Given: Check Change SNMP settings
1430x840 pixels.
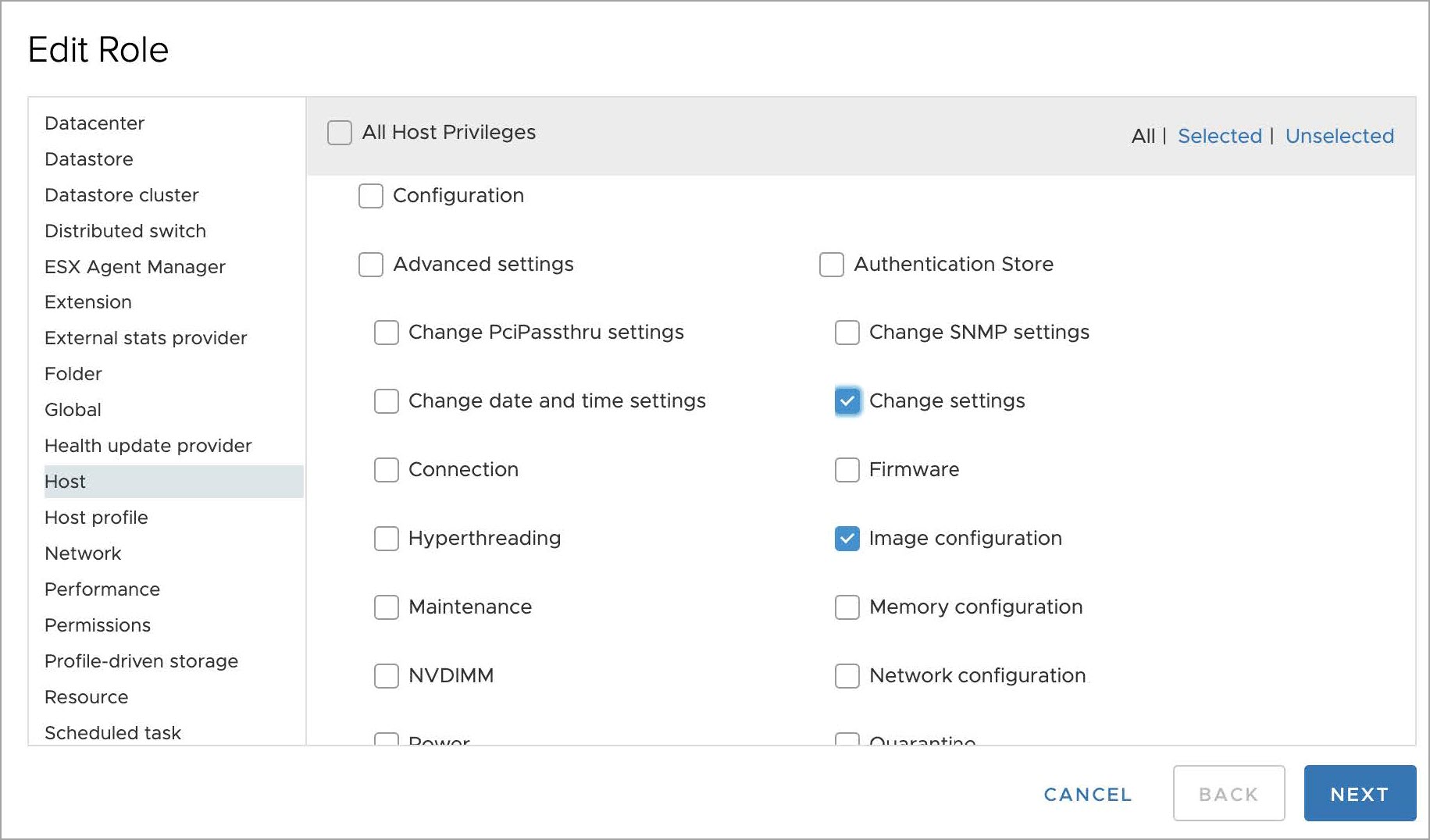Looking at the screenshot, I should tap(847, 333).
